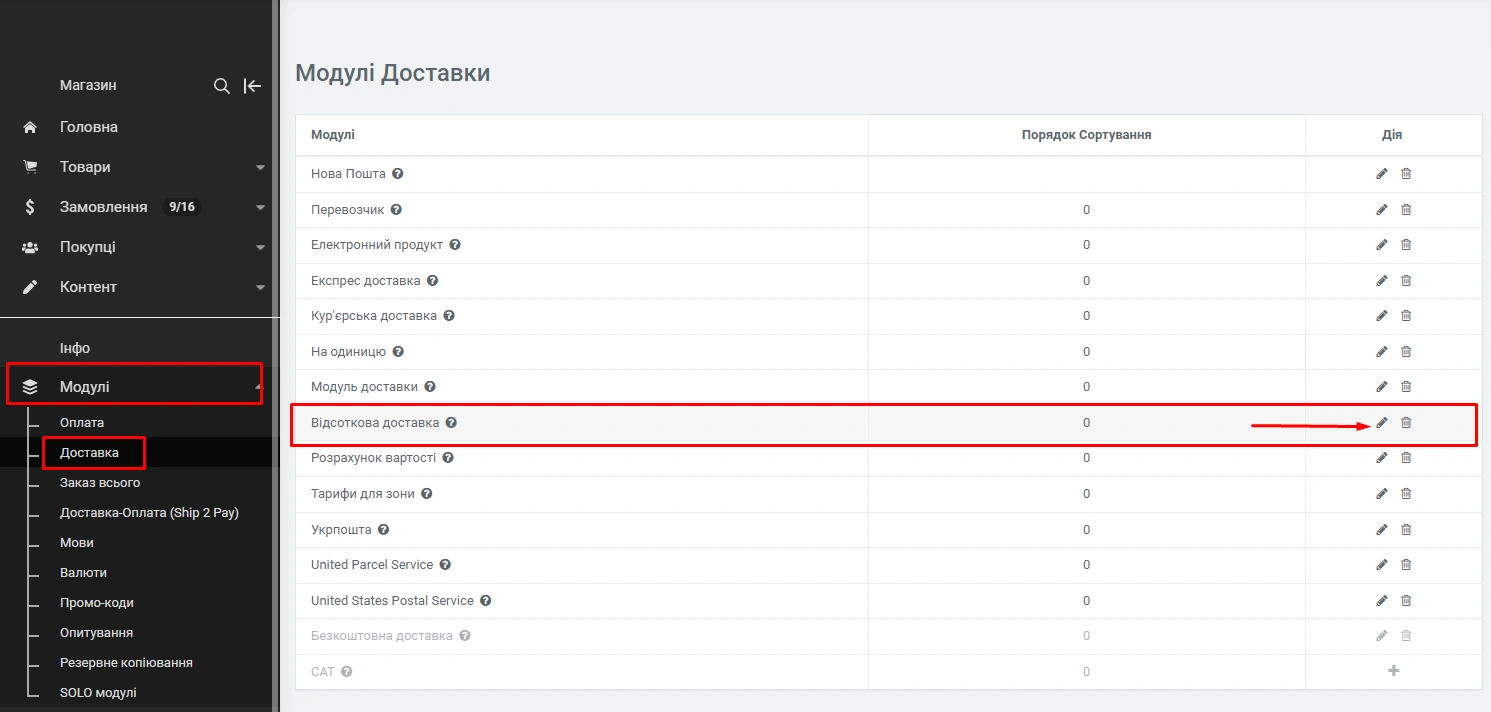1491x712 pixels.
Task: Edit the Тарифи для зони module
Action: point(1382,494)
